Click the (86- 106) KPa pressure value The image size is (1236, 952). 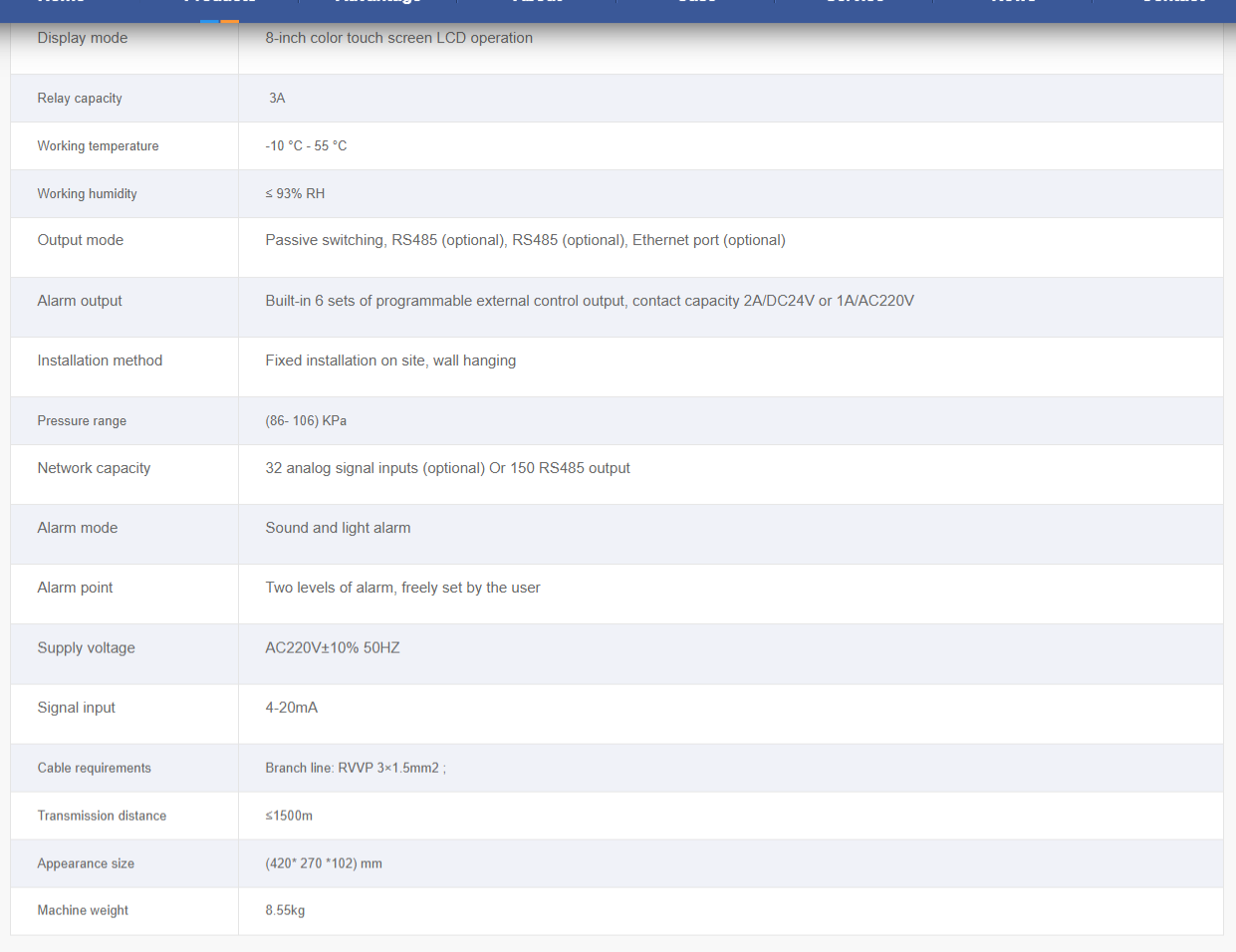(306, 421)
